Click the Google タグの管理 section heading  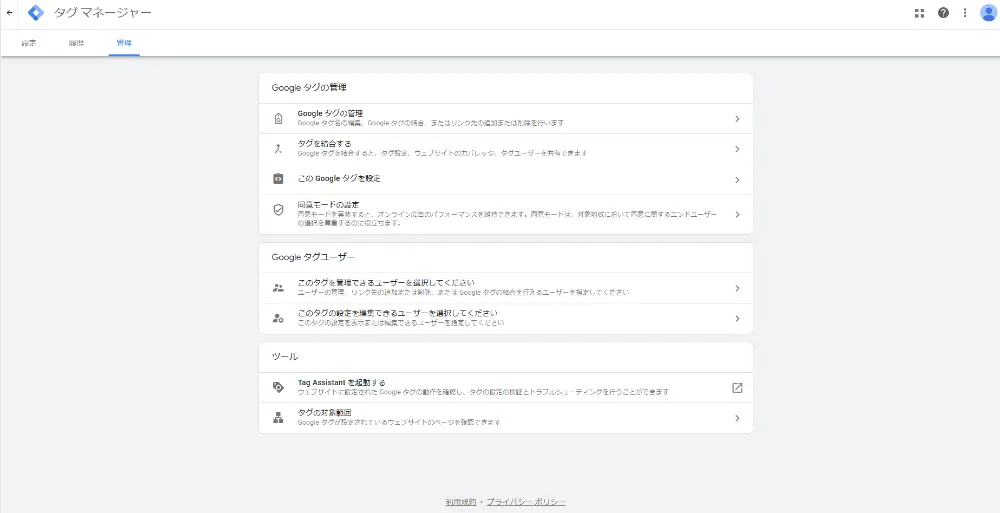click(309, 87)
